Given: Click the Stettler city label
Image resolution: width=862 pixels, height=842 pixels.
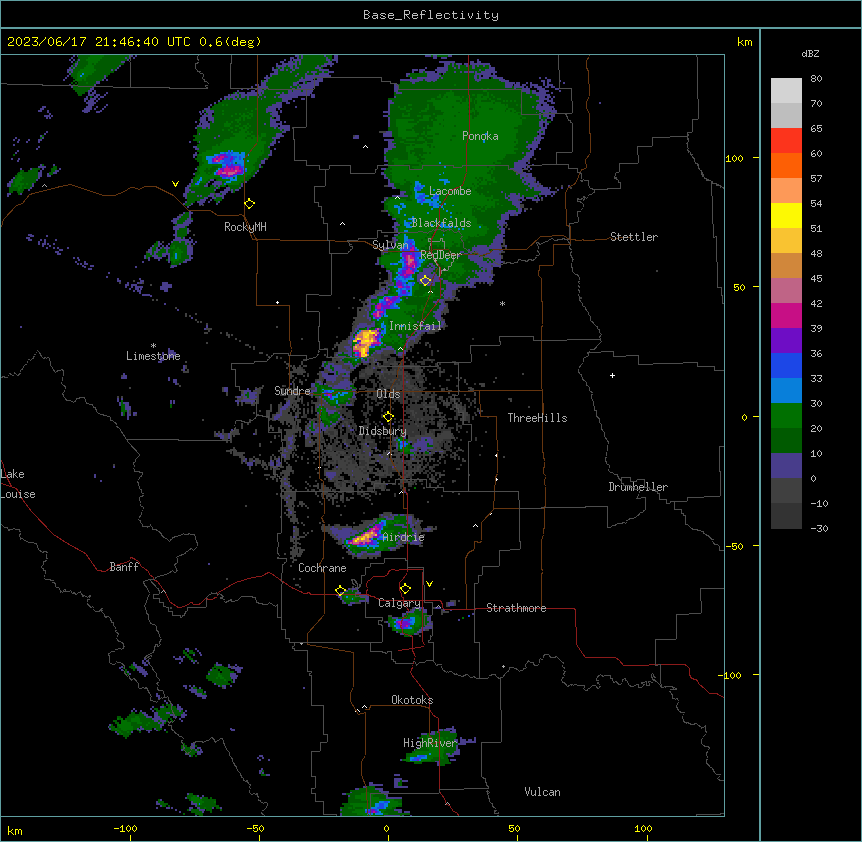Looking at the screenshot, I should [634, 237].
